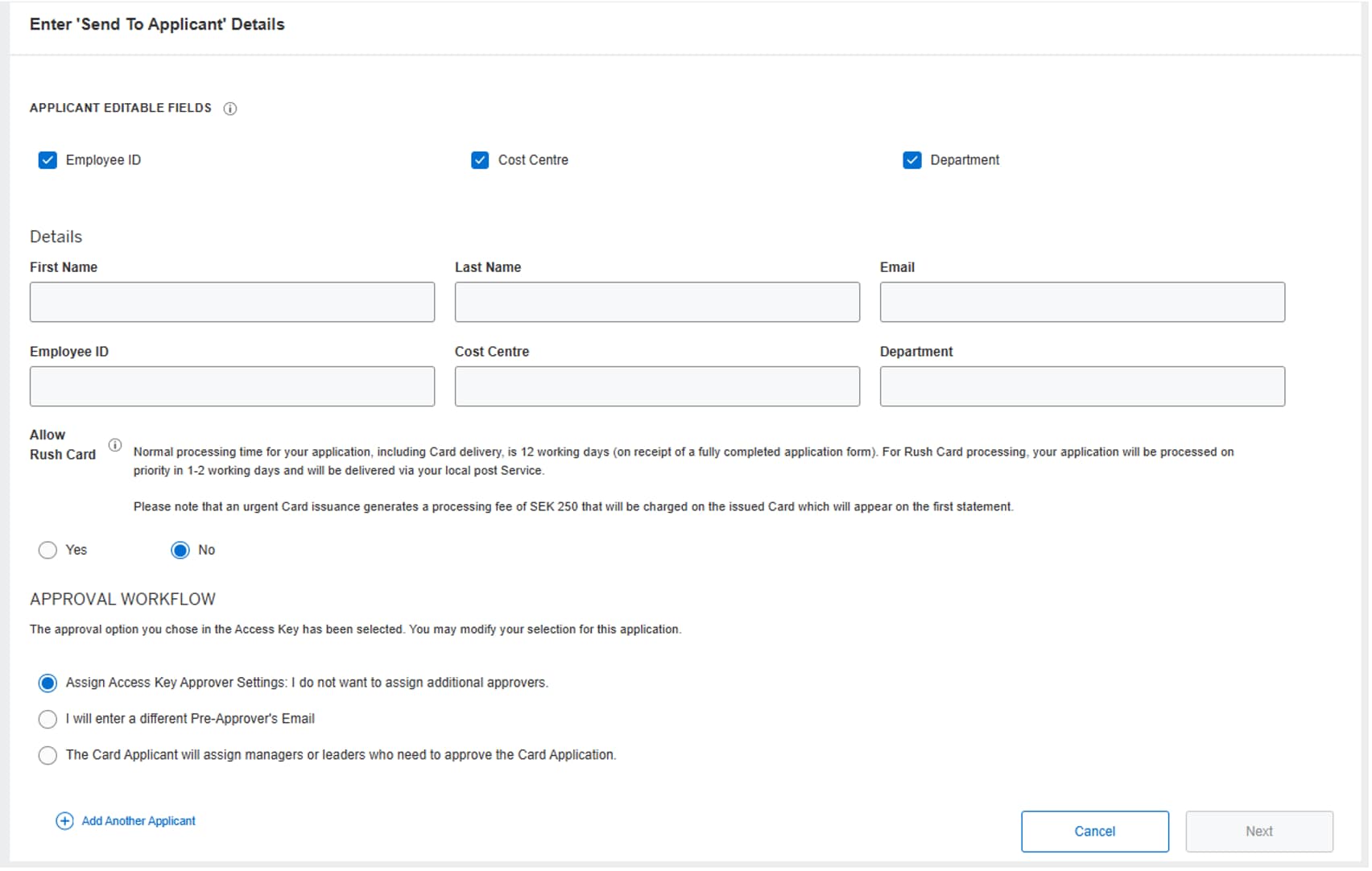Screen dimensions: 1372x871
Task: Click the Allow Rush Card info icon
Action: [x=115, y=445]
